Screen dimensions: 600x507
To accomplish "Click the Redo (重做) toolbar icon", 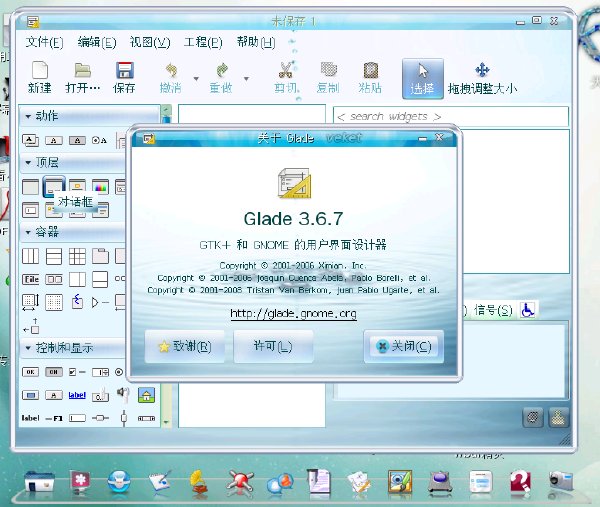I will (x=222, y=70).
